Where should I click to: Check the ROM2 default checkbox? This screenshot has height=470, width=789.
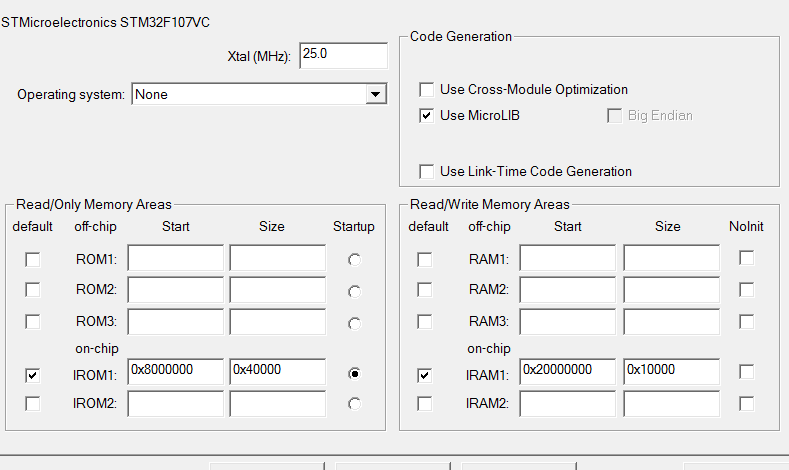[x=33, y=290]
